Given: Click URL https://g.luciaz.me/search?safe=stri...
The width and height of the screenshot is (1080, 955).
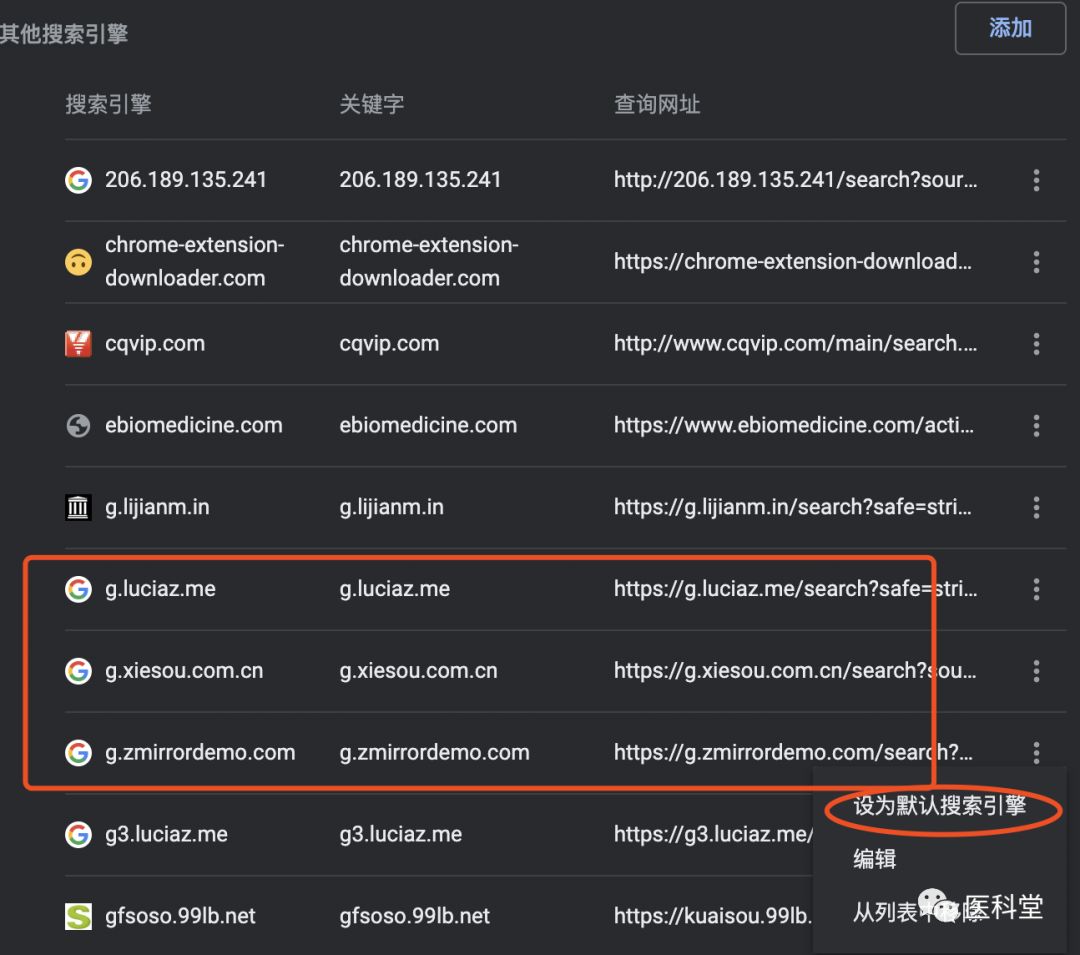Looking at the screenshot, I should click(x=796, y=589).
